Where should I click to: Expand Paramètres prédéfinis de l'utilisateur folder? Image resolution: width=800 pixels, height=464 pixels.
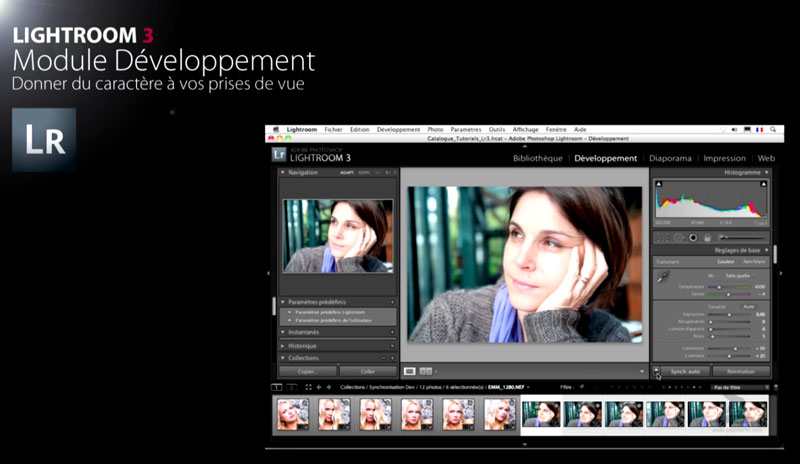point(290,321)
